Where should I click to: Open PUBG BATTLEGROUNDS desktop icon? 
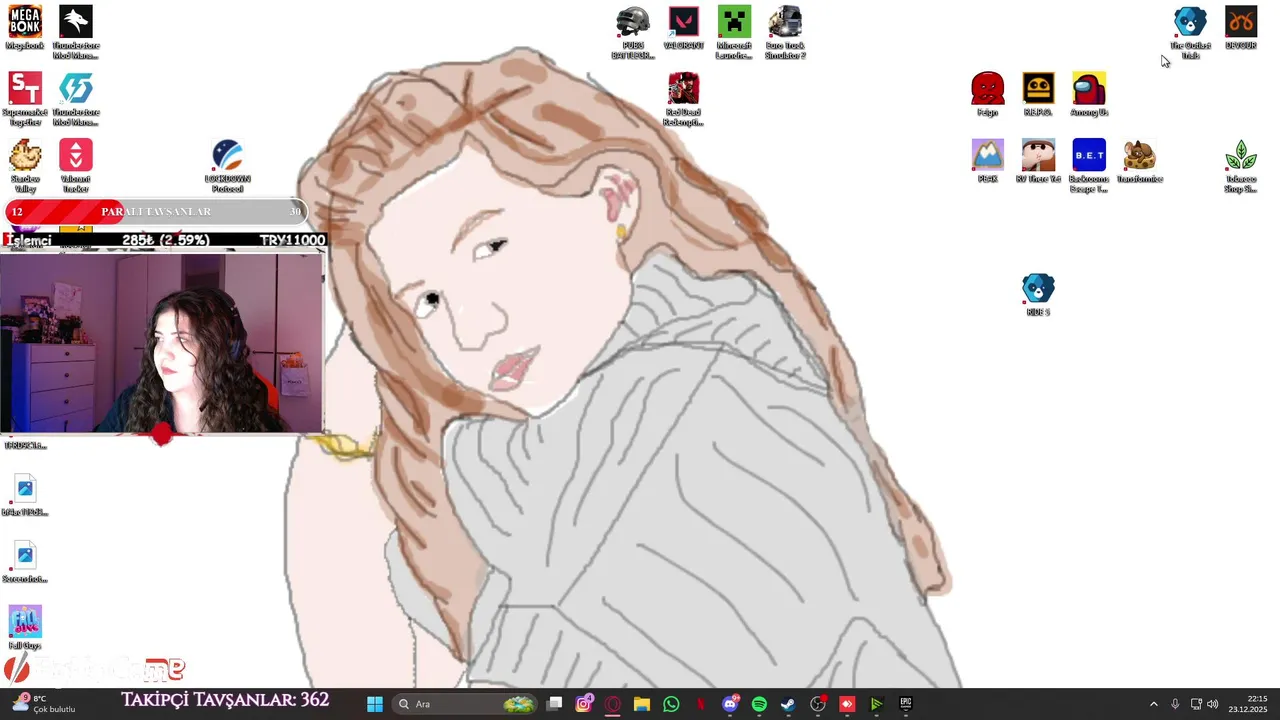pos(633,32)
